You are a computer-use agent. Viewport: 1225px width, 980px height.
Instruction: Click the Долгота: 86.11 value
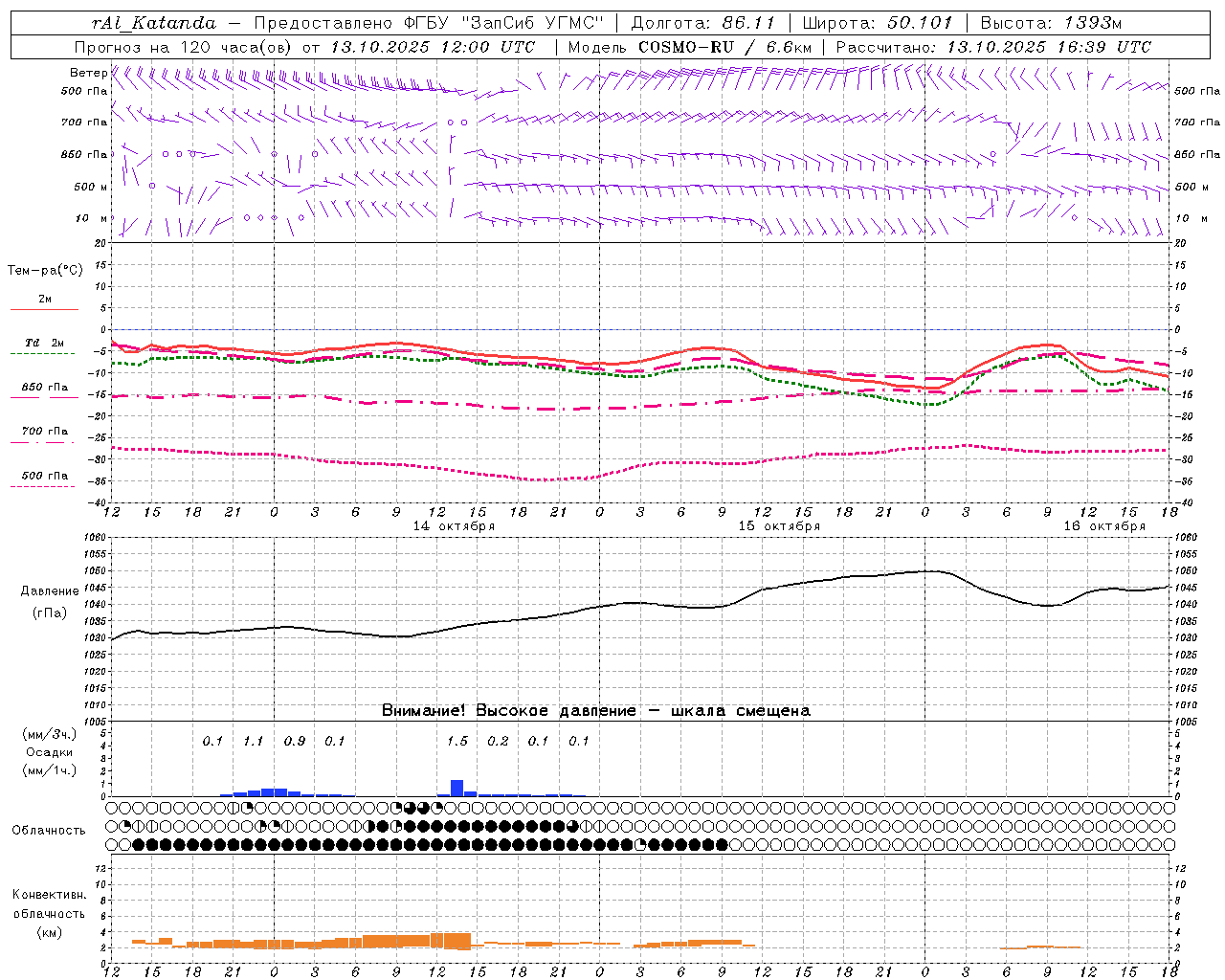pyautogui.click(x=702, y=23)
